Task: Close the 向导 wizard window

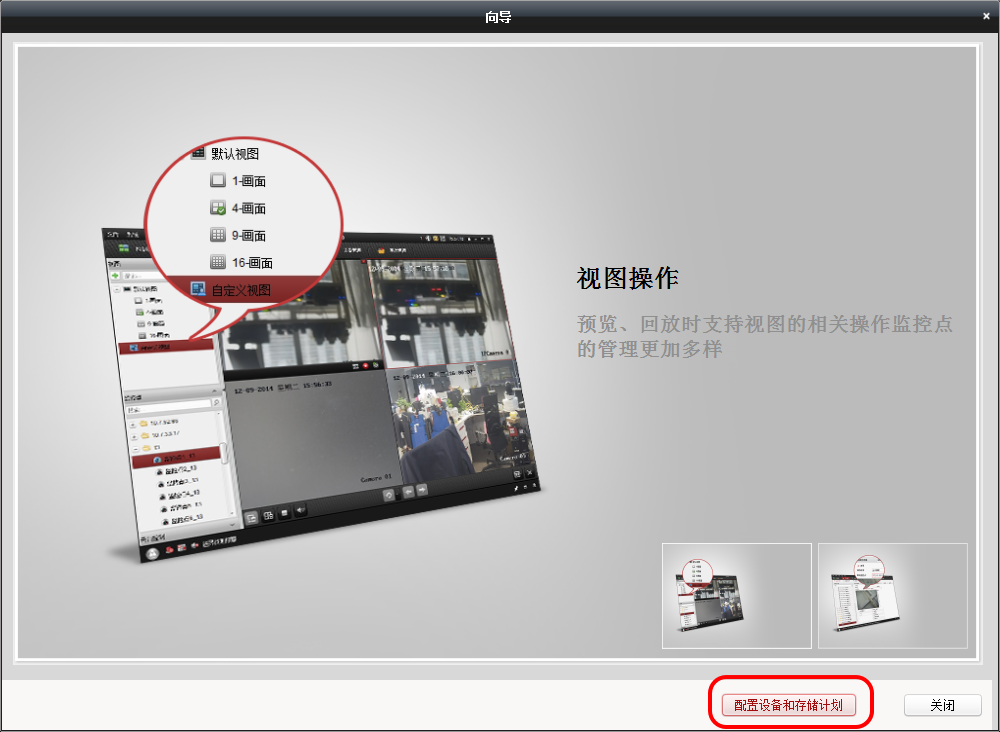Action: 986,17
